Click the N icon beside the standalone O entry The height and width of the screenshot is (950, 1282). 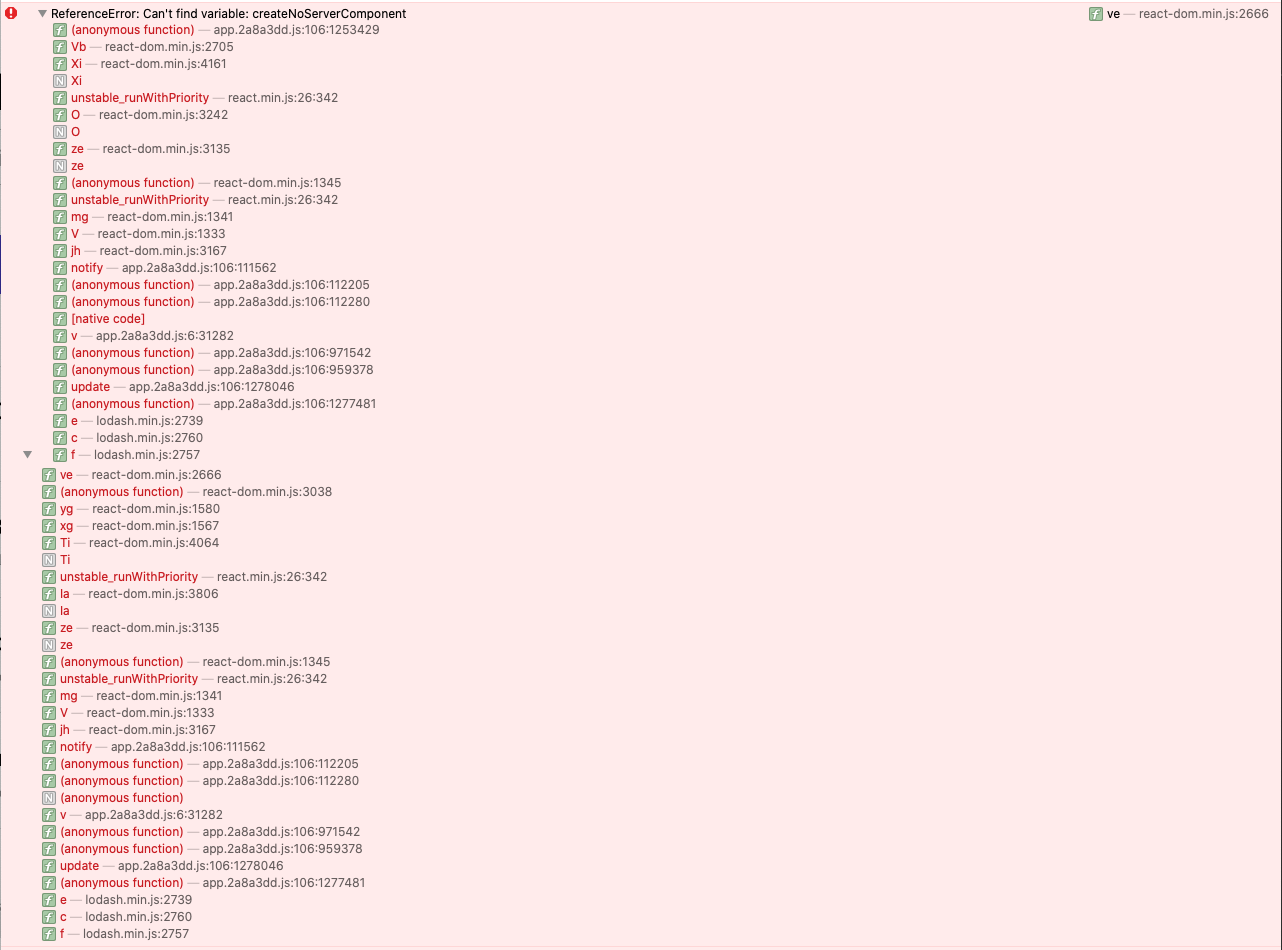point(60,132)
